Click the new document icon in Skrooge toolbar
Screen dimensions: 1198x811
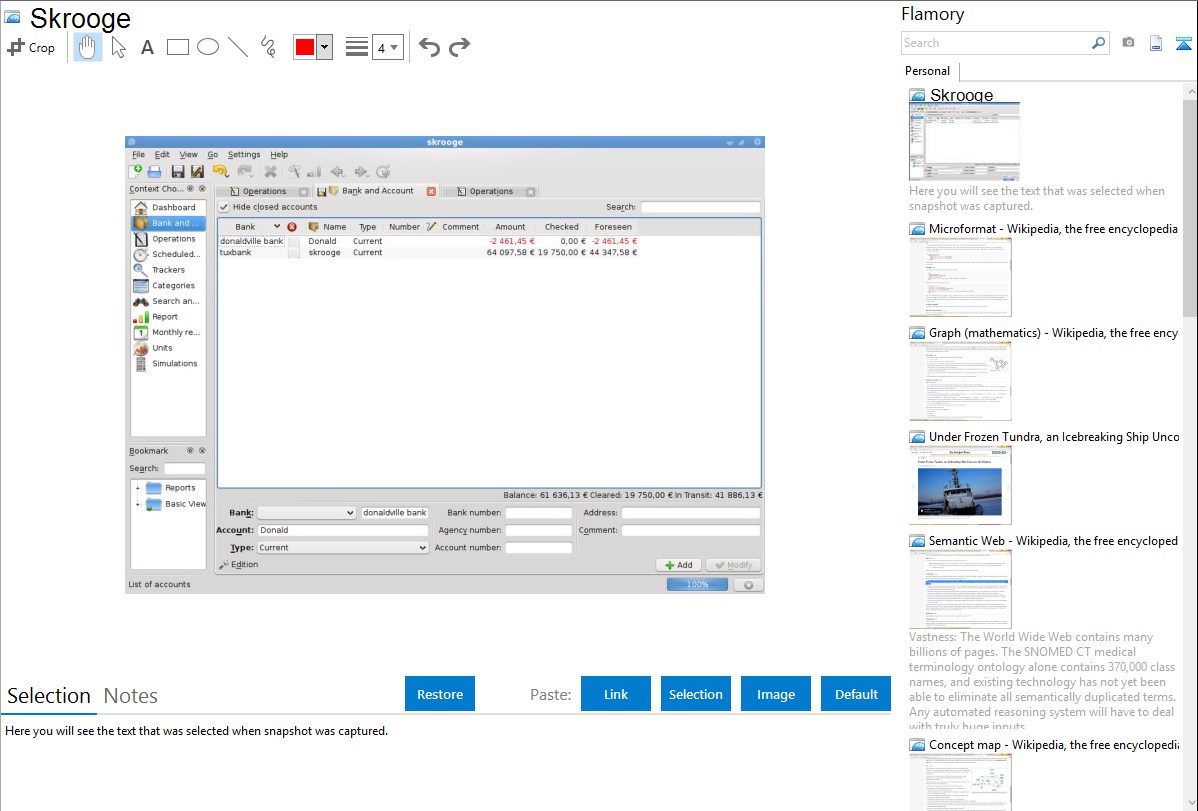(136, 171)
